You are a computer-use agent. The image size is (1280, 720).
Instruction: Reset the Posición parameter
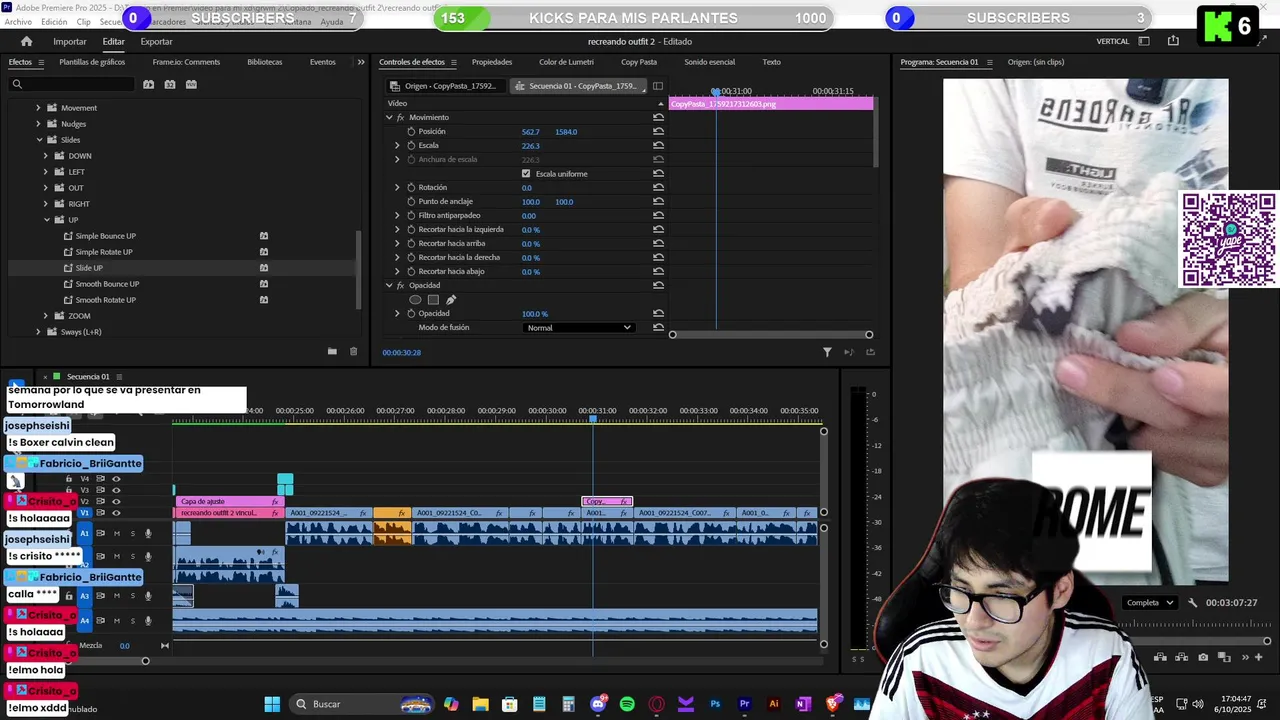pos(658,132)
